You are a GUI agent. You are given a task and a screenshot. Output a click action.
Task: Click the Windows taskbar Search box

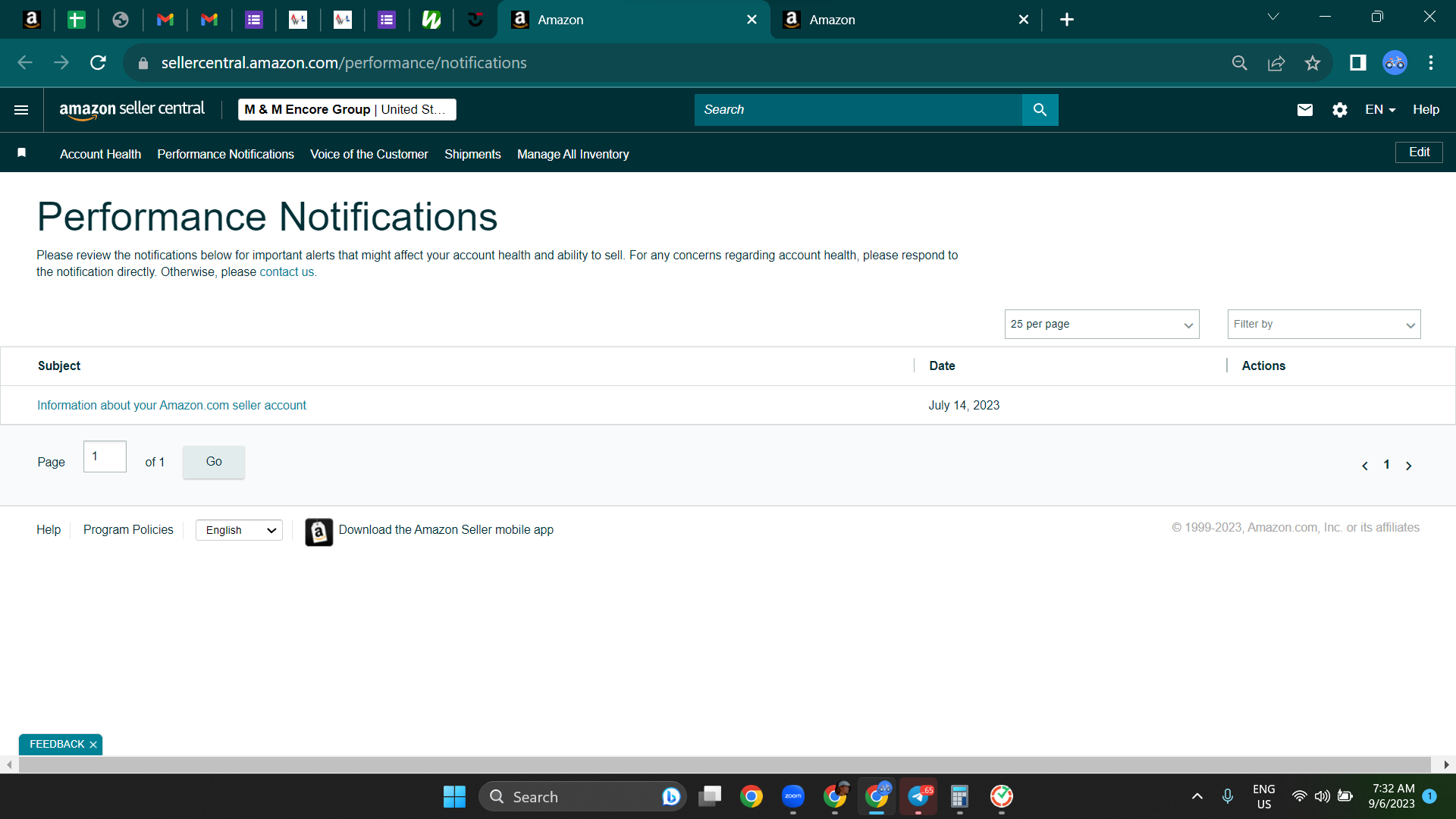click(x=582, y=796)
